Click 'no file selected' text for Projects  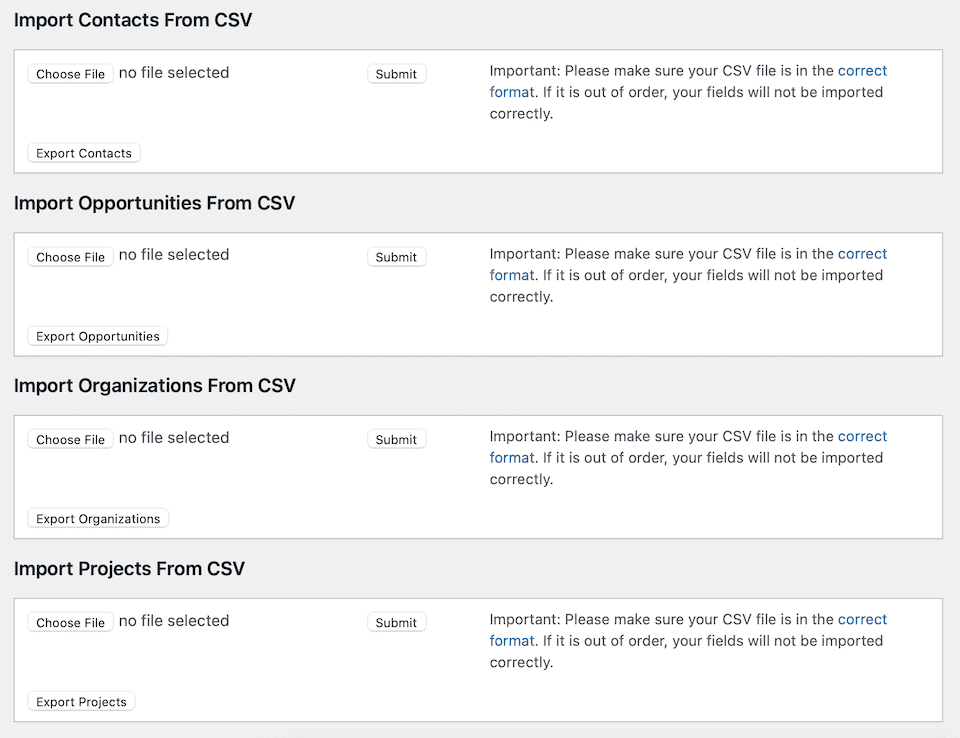click(174, 621)
